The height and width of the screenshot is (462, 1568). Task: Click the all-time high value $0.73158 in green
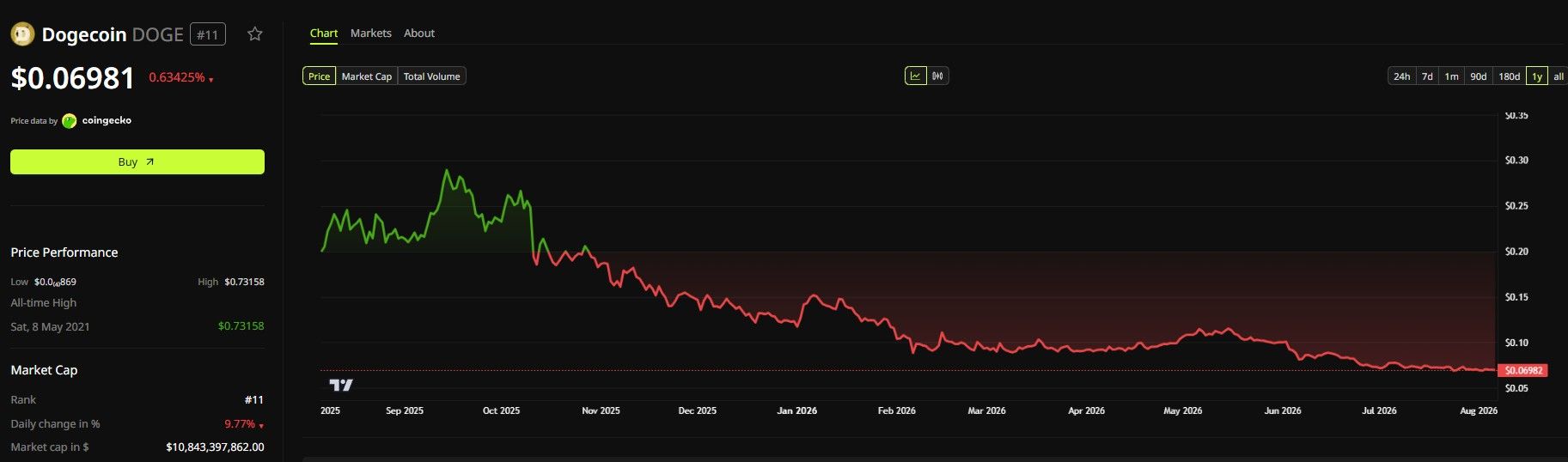pos(241,326)
